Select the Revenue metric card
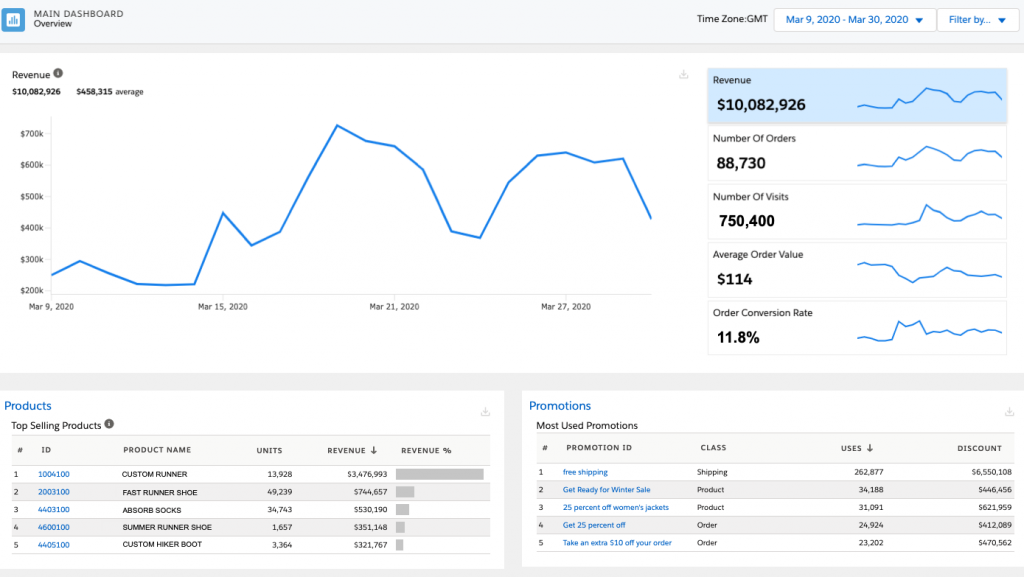 856,96
